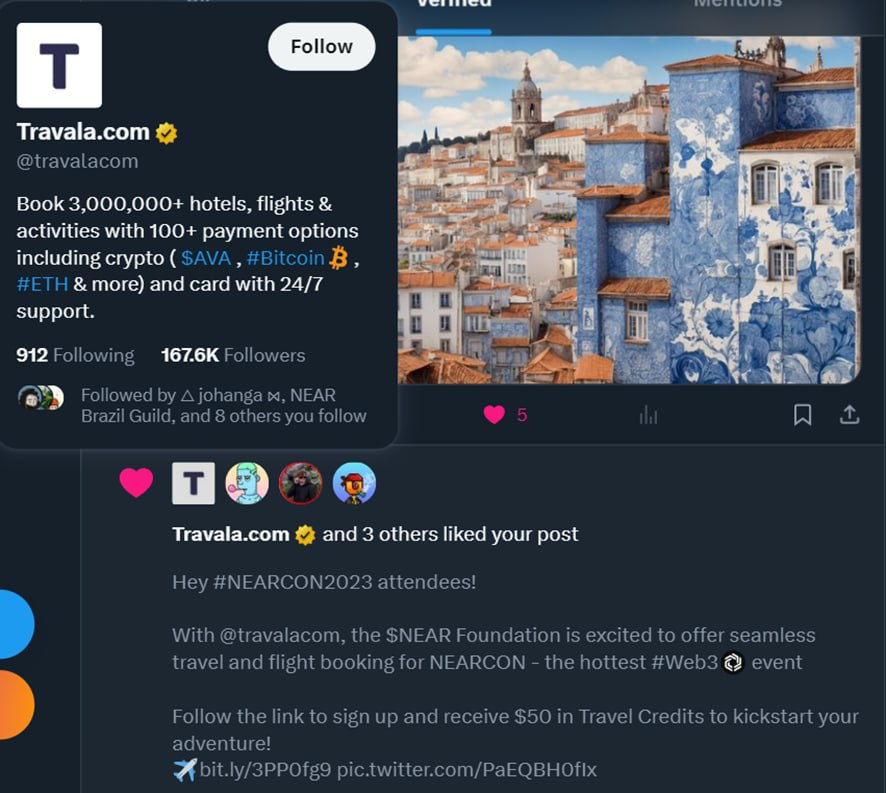Open the green-faced cartoon avatar among likers
Viewport: 886px width, 793px height.
247,484
